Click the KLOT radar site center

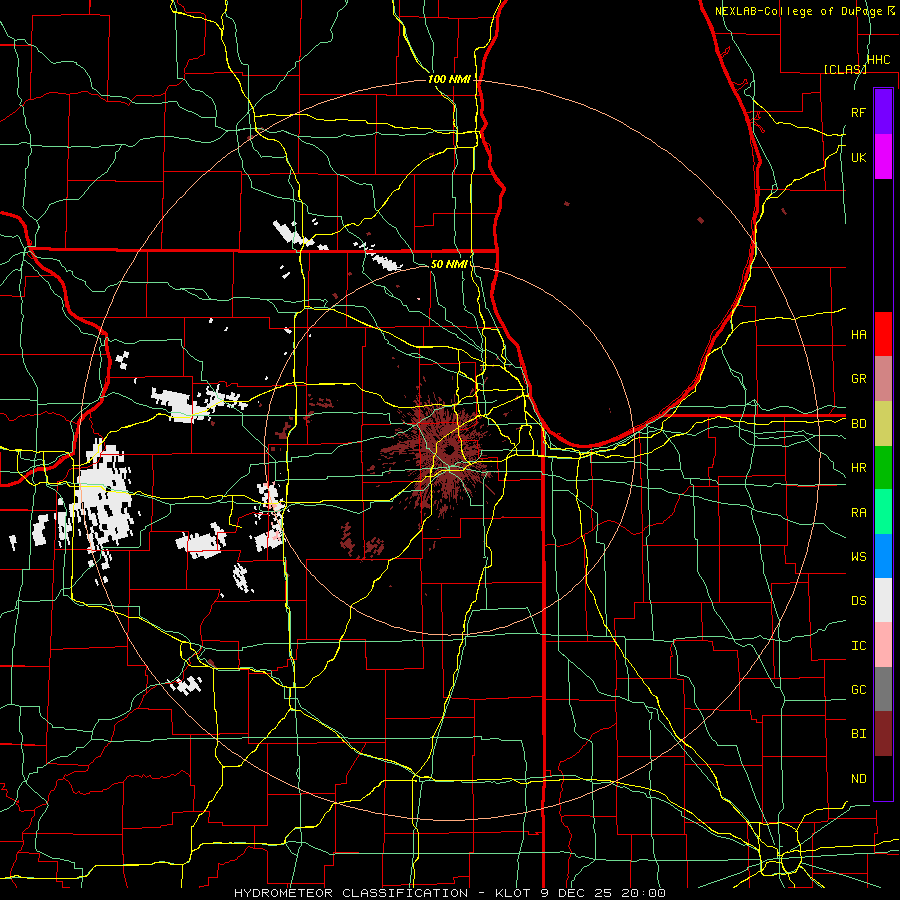tap(449, 449)
